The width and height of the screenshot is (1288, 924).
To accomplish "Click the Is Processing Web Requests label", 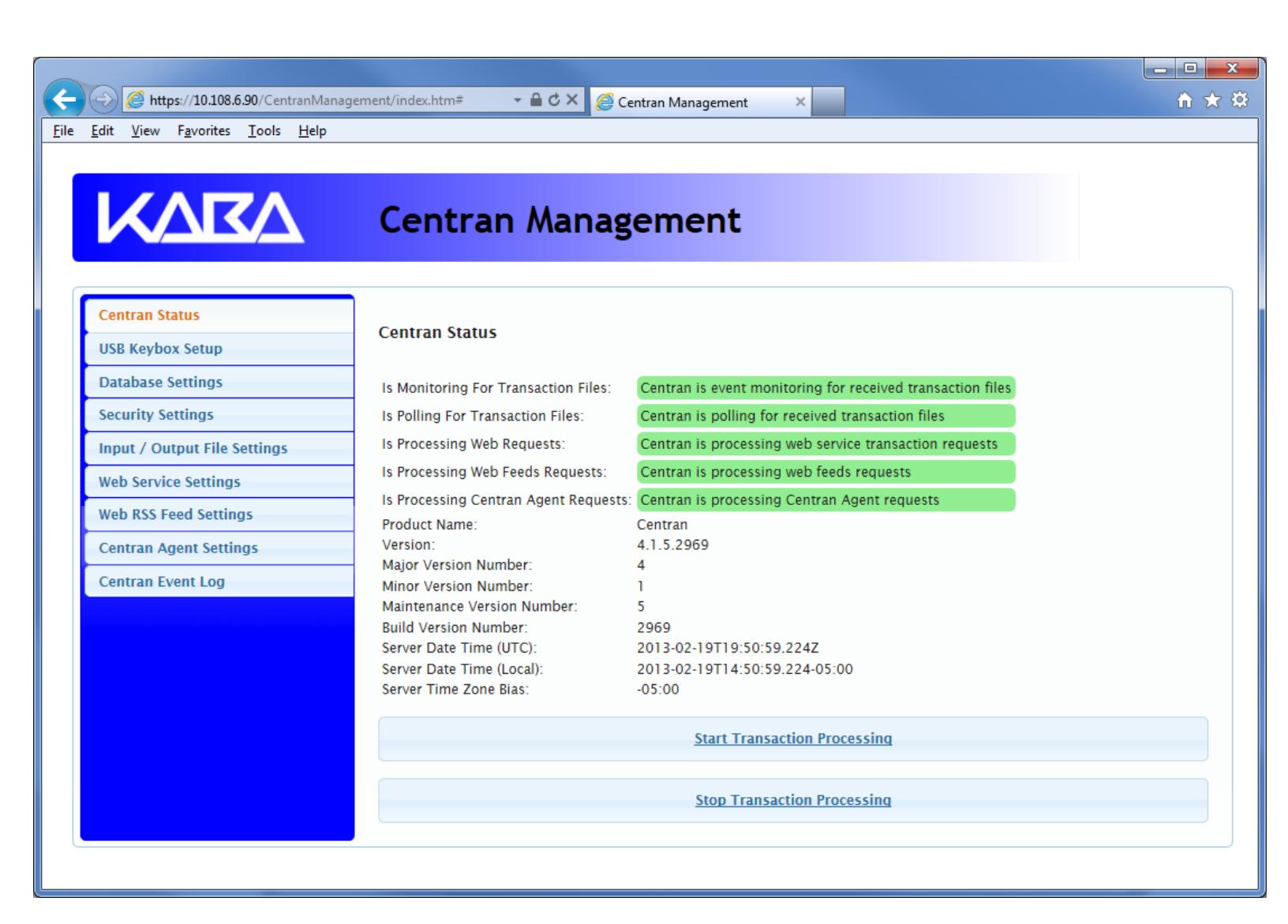I will point(474,444).
